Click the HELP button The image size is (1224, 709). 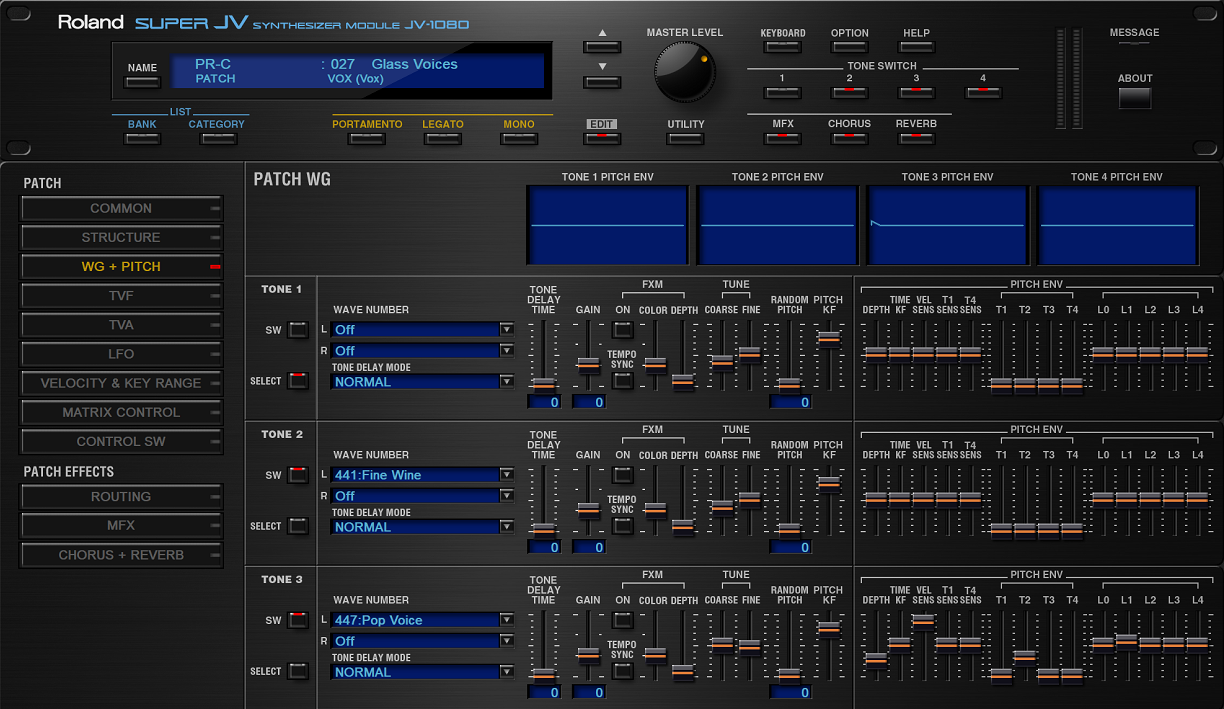916,46
